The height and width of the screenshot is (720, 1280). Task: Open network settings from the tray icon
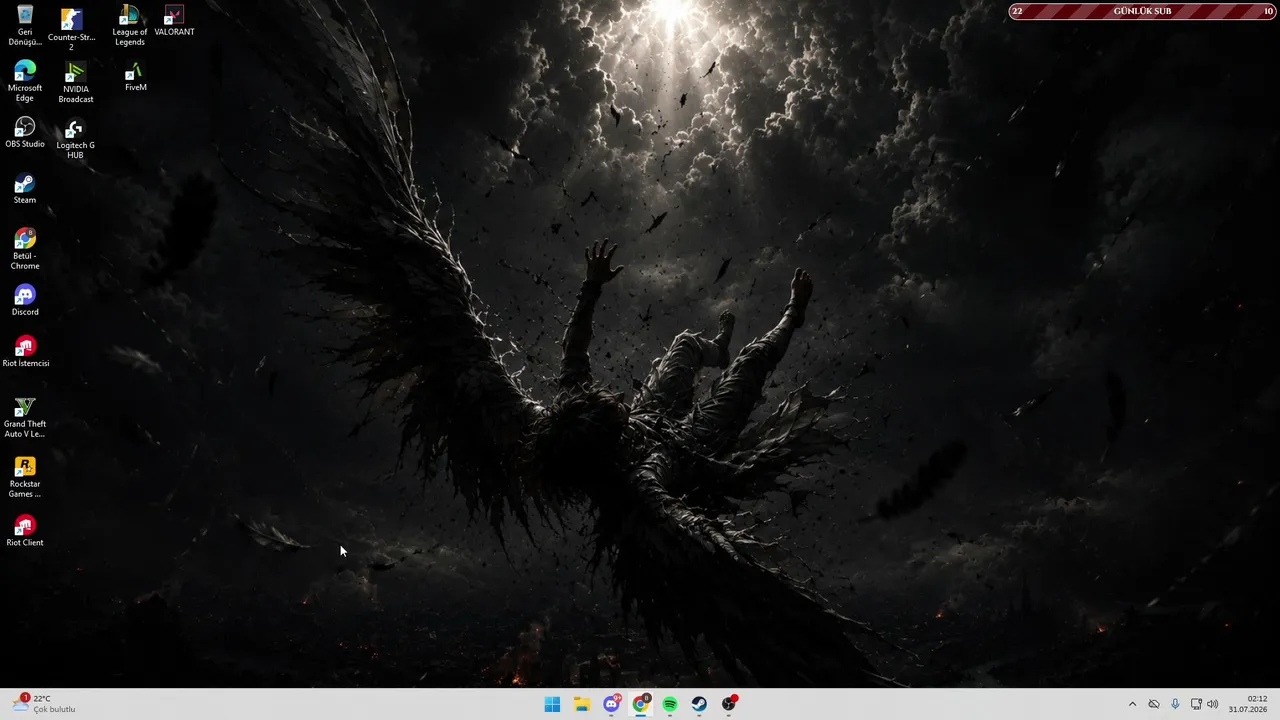click(x=1196, y=704)
